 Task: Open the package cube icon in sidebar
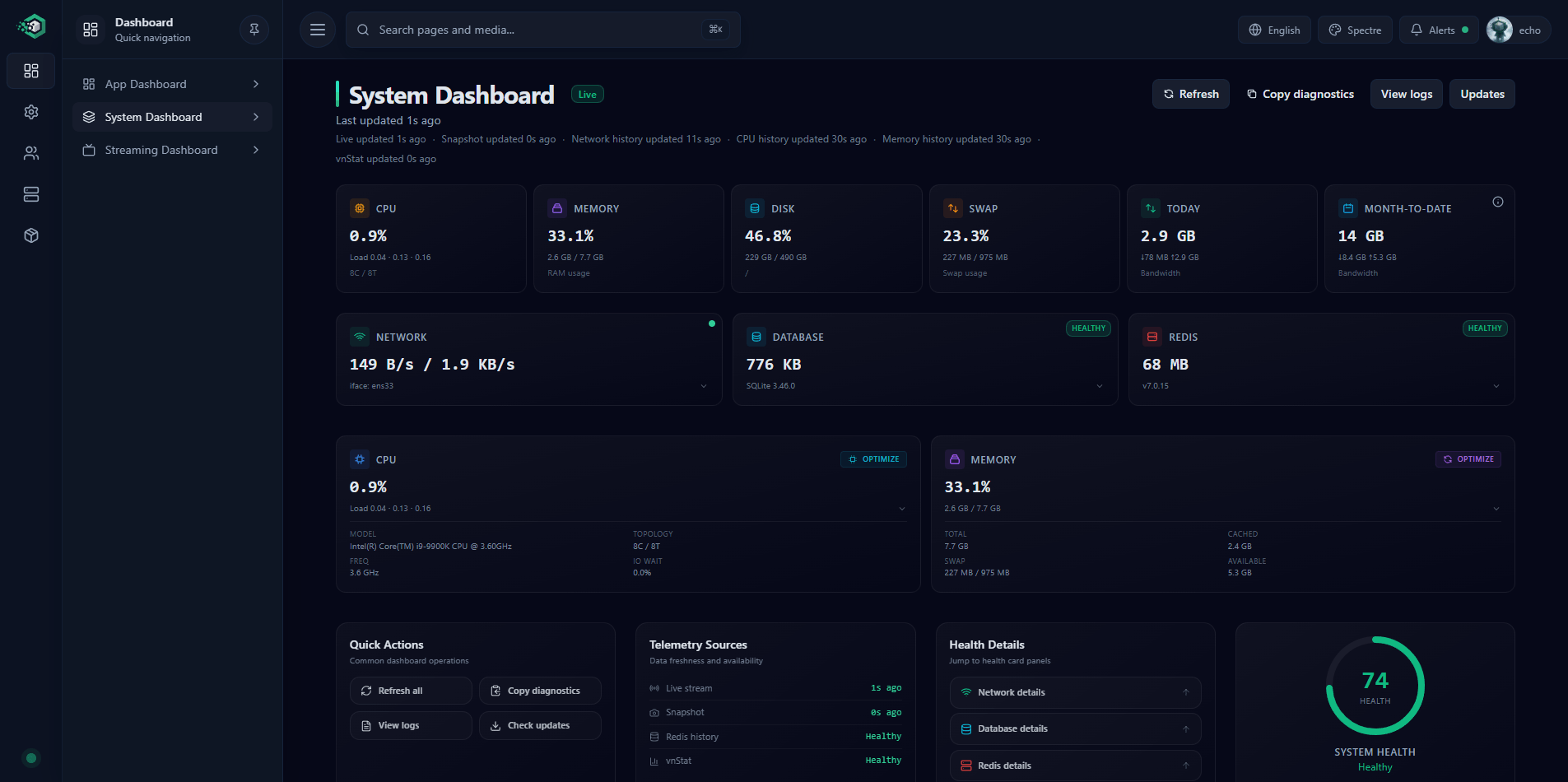point(31,235)
